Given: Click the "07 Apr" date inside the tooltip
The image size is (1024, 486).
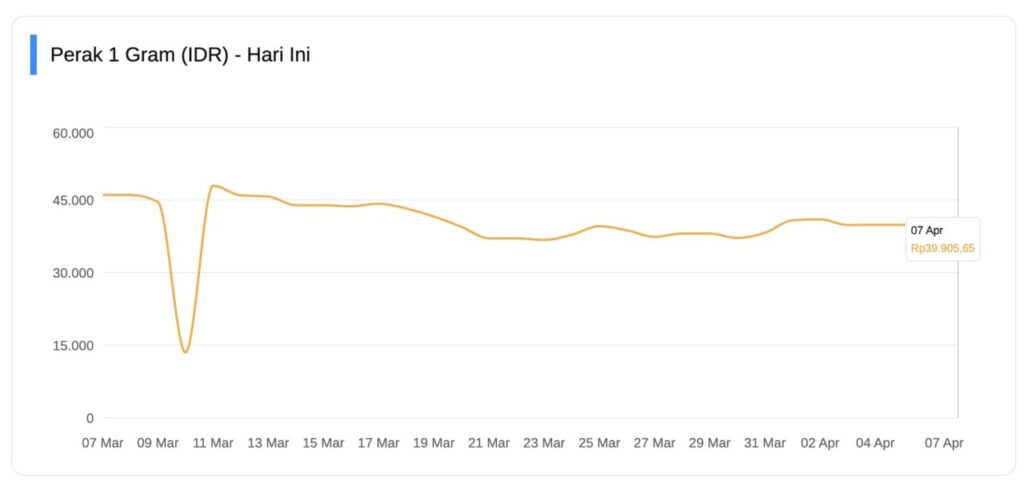Looking at the screenshot, I should (927, 230).
